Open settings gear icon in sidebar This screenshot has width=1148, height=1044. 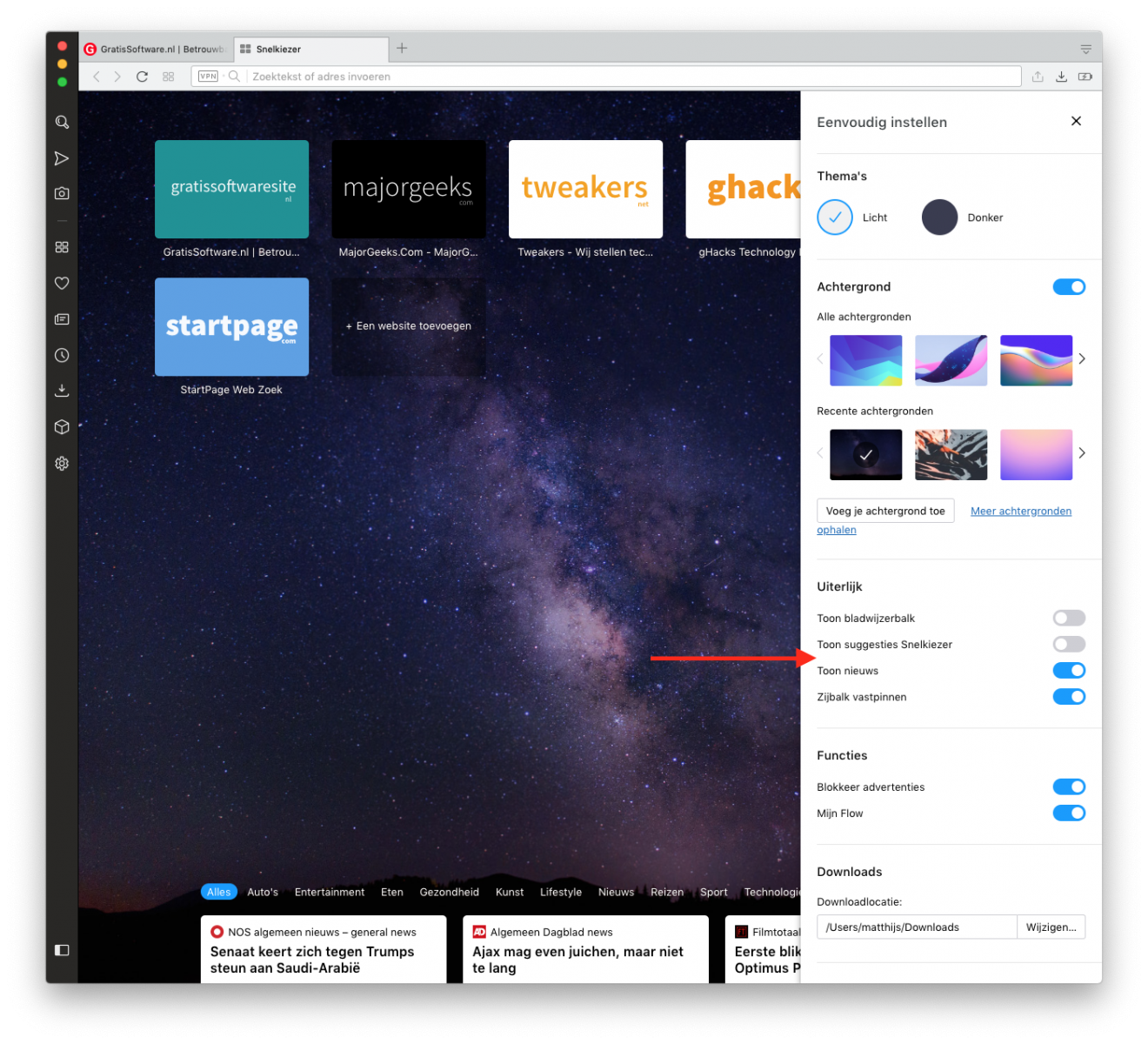coord(62,464)
